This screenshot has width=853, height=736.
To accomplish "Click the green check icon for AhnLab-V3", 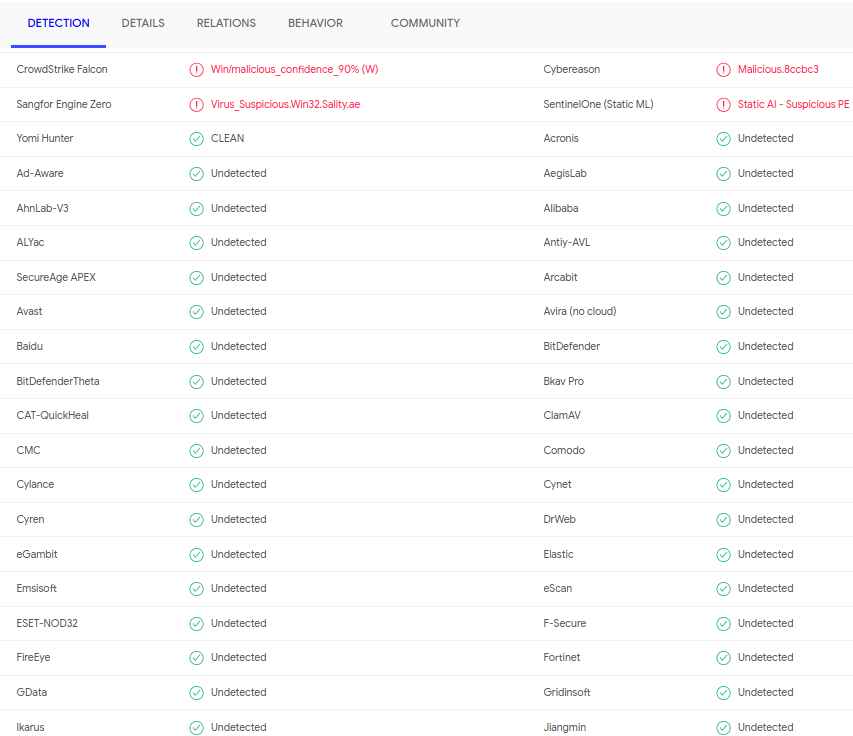I will click(196, 208).
